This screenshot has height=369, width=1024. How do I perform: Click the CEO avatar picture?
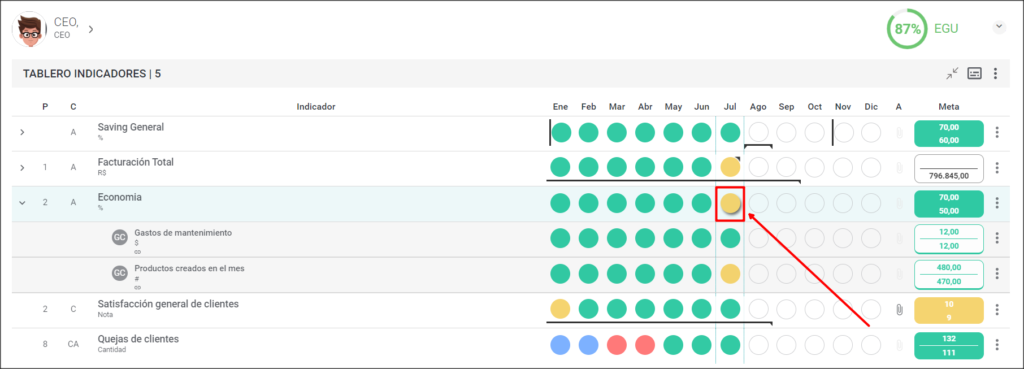[29, 29]
